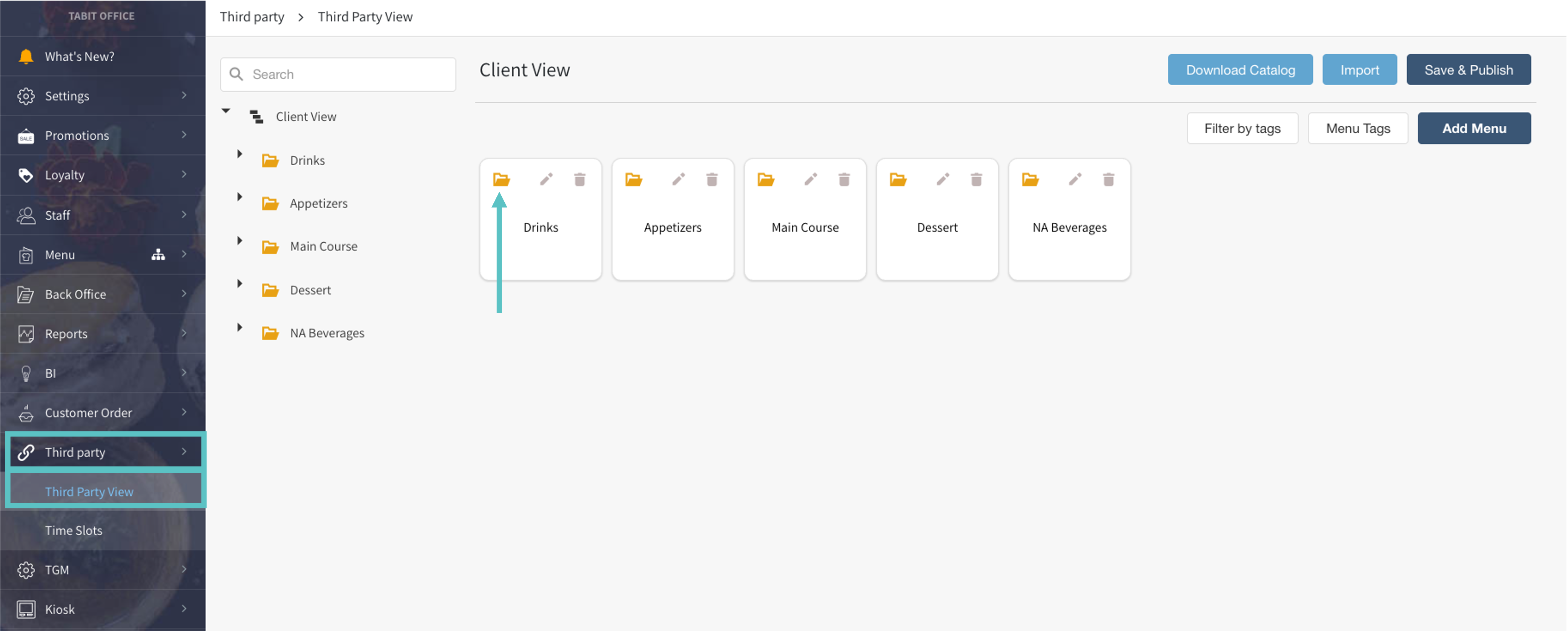The image size is (1568, 631).
Task: Delete the NA Beverages menu card
Action: pos(1108,180)
